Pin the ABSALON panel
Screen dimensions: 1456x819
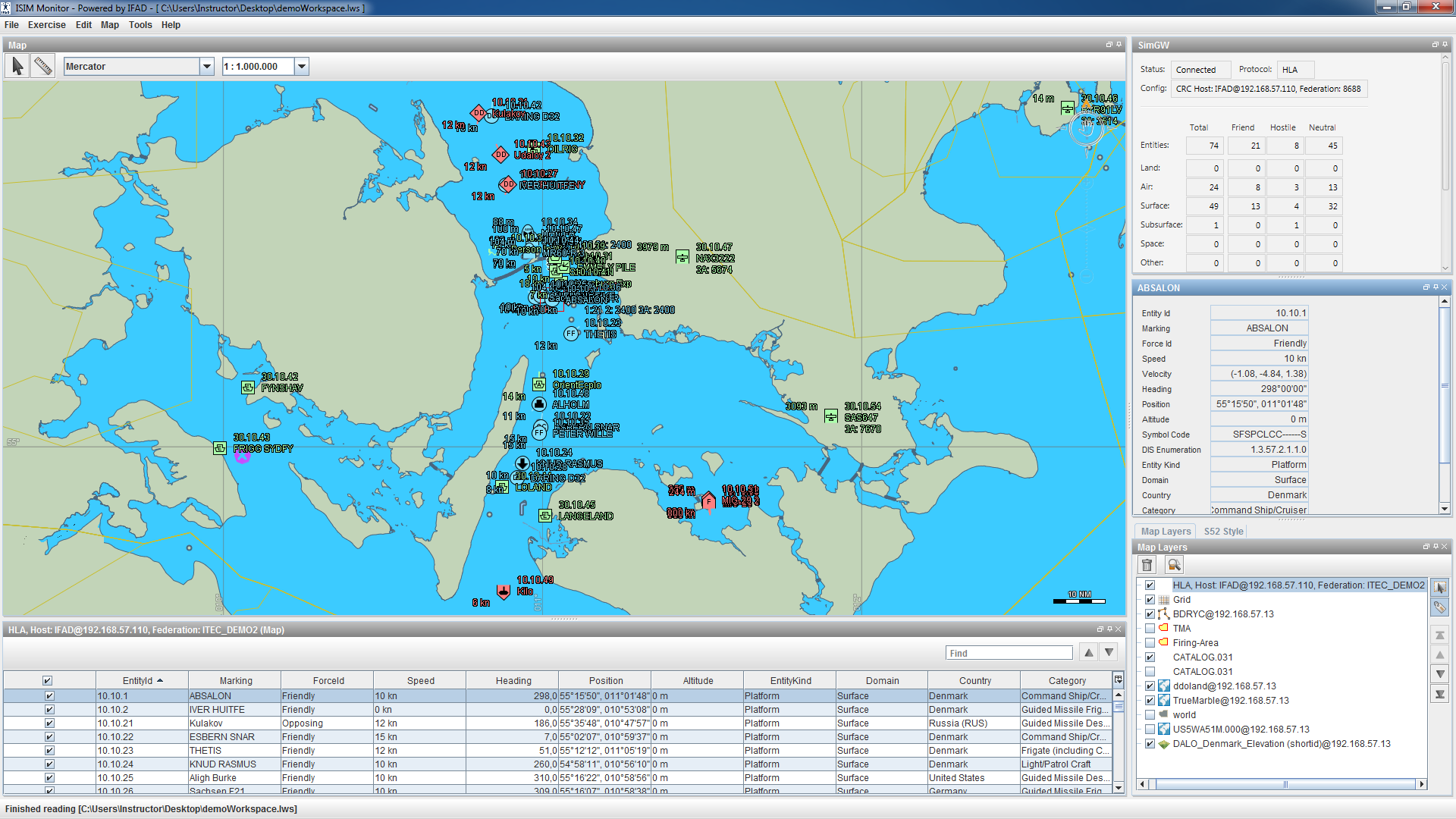point(1436,287)
